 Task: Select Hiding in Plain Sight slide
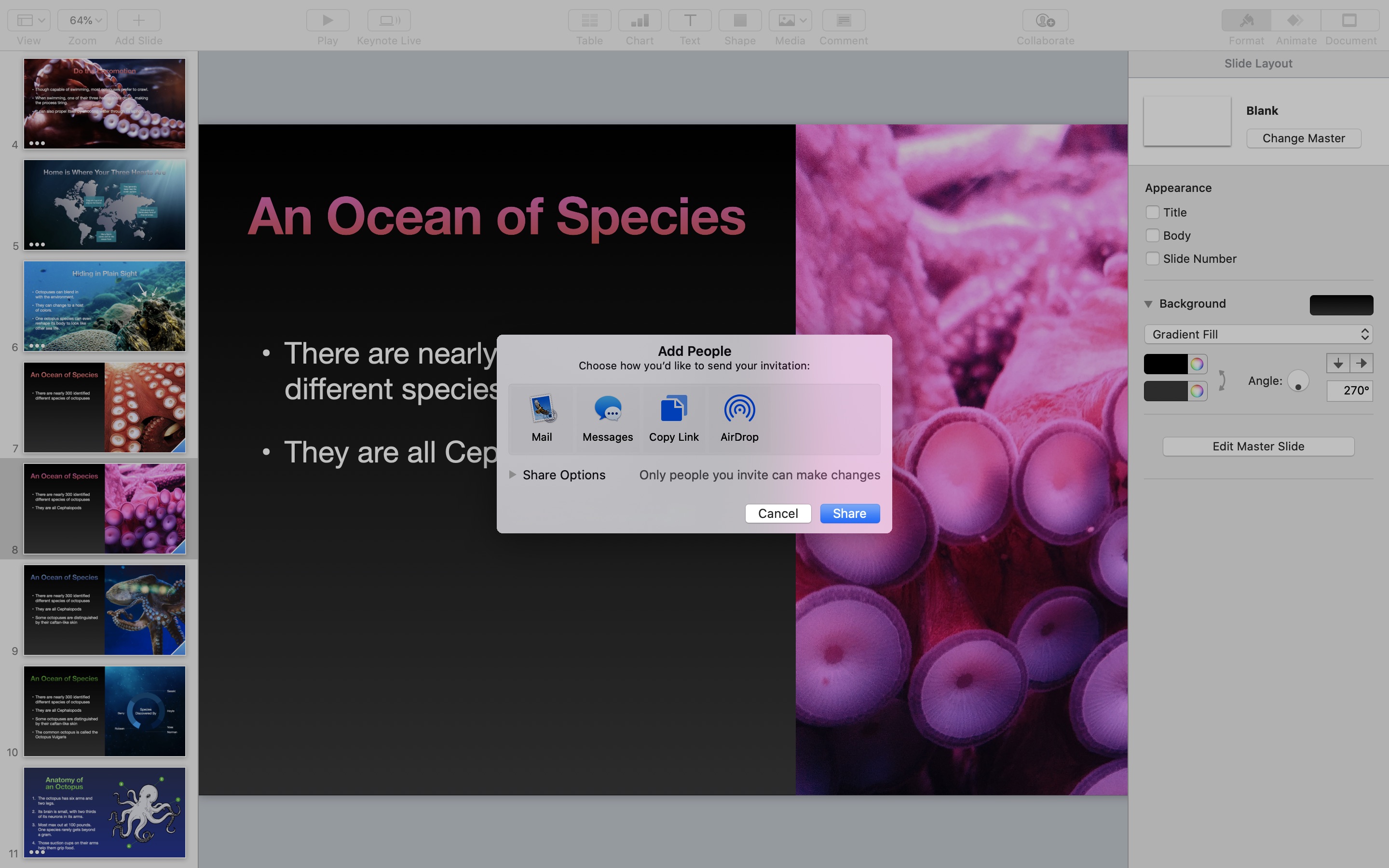(x=105, y=306)
